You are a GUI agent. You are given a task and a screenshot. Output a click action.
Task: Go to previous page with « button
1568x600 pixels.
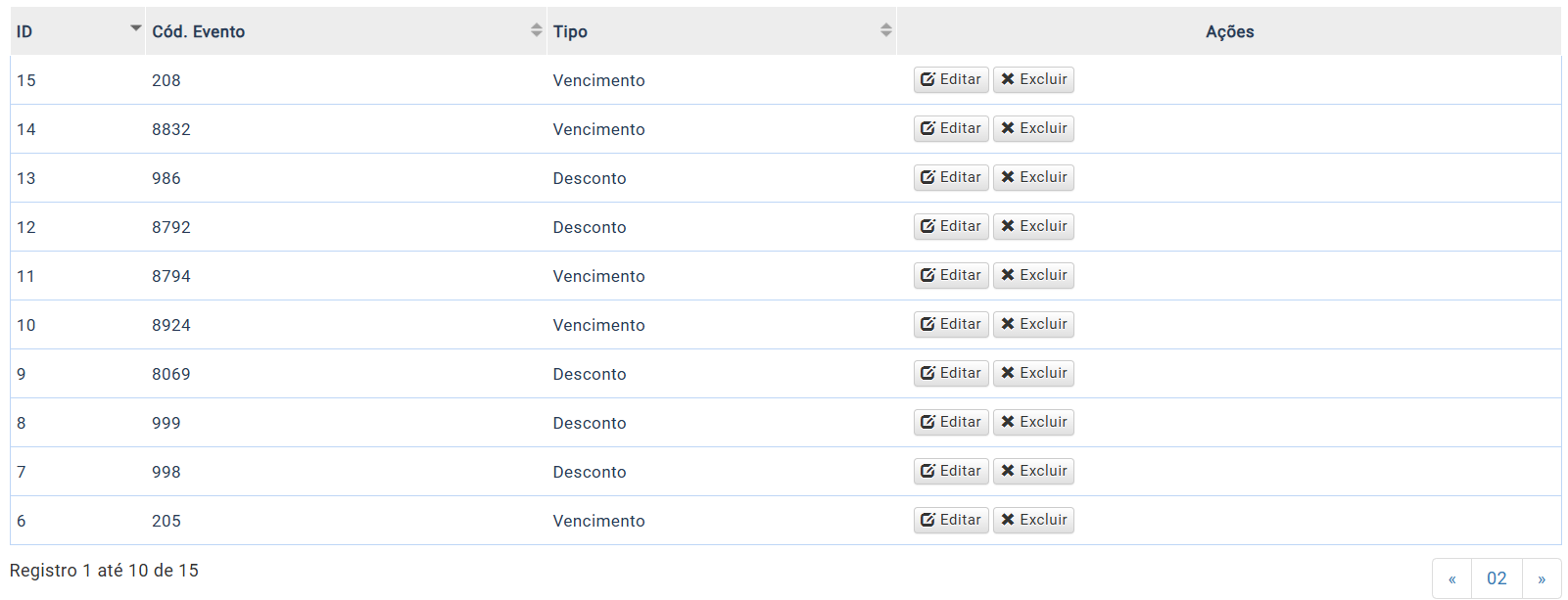tap(1451, 578)
